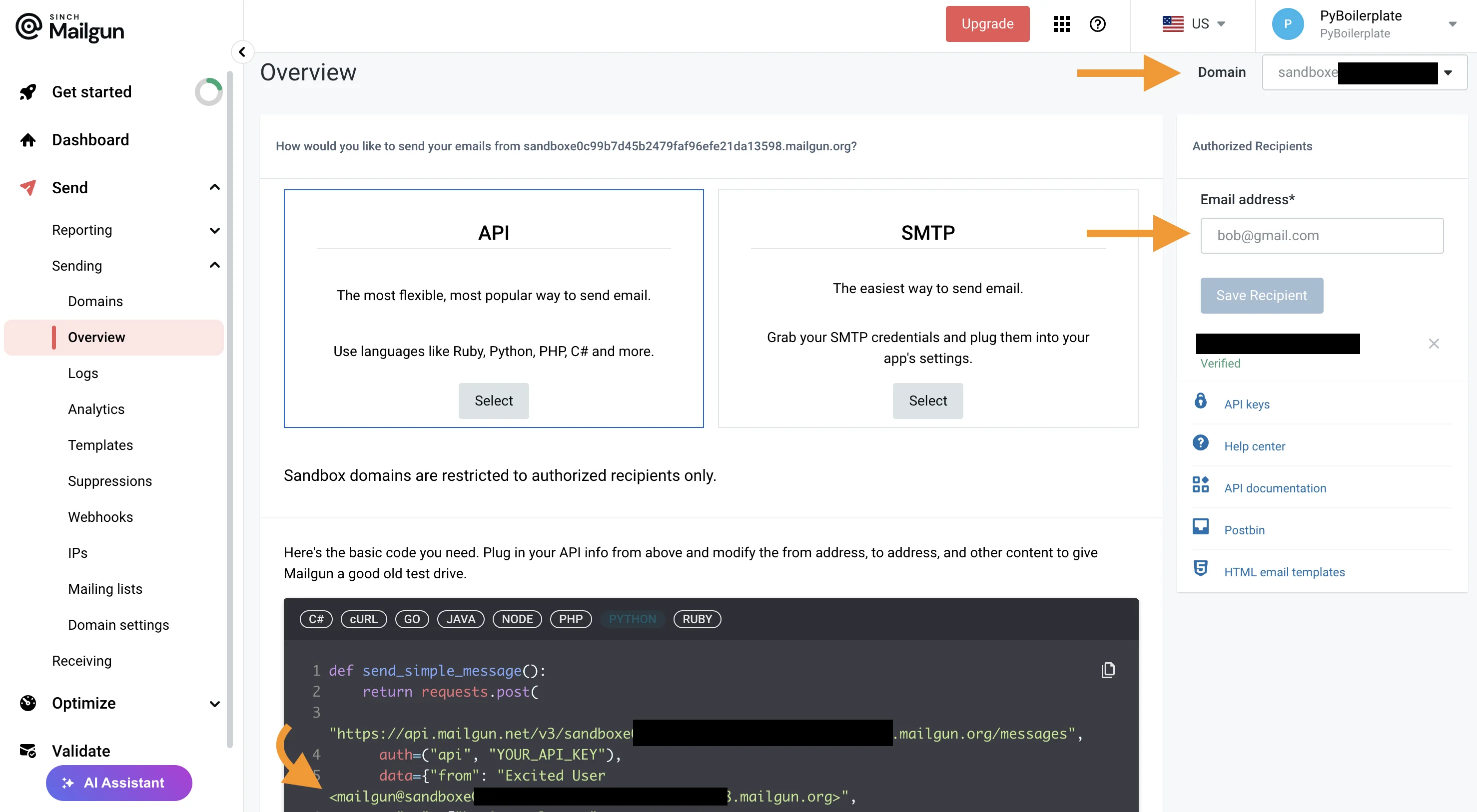Collapse the navigation sidebar
The height and width of the screenshot is (812, 1477).
tap(242, 51)
